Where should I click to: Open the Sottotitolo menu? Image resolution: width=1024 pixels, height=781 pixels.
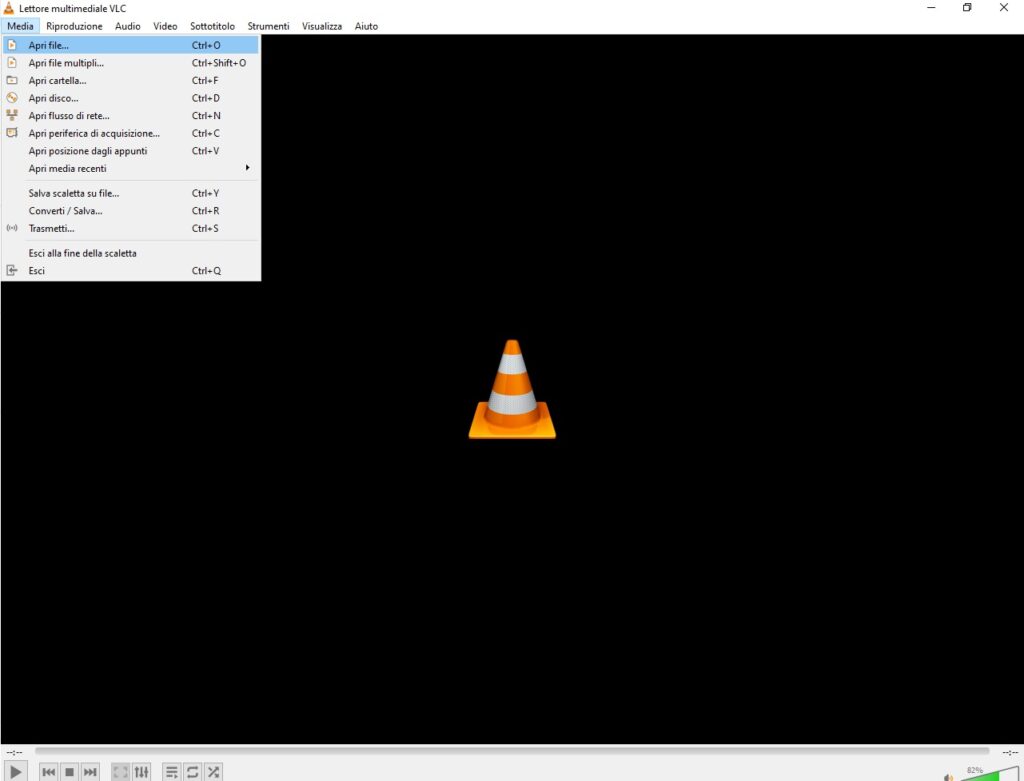tap(212, 26)
